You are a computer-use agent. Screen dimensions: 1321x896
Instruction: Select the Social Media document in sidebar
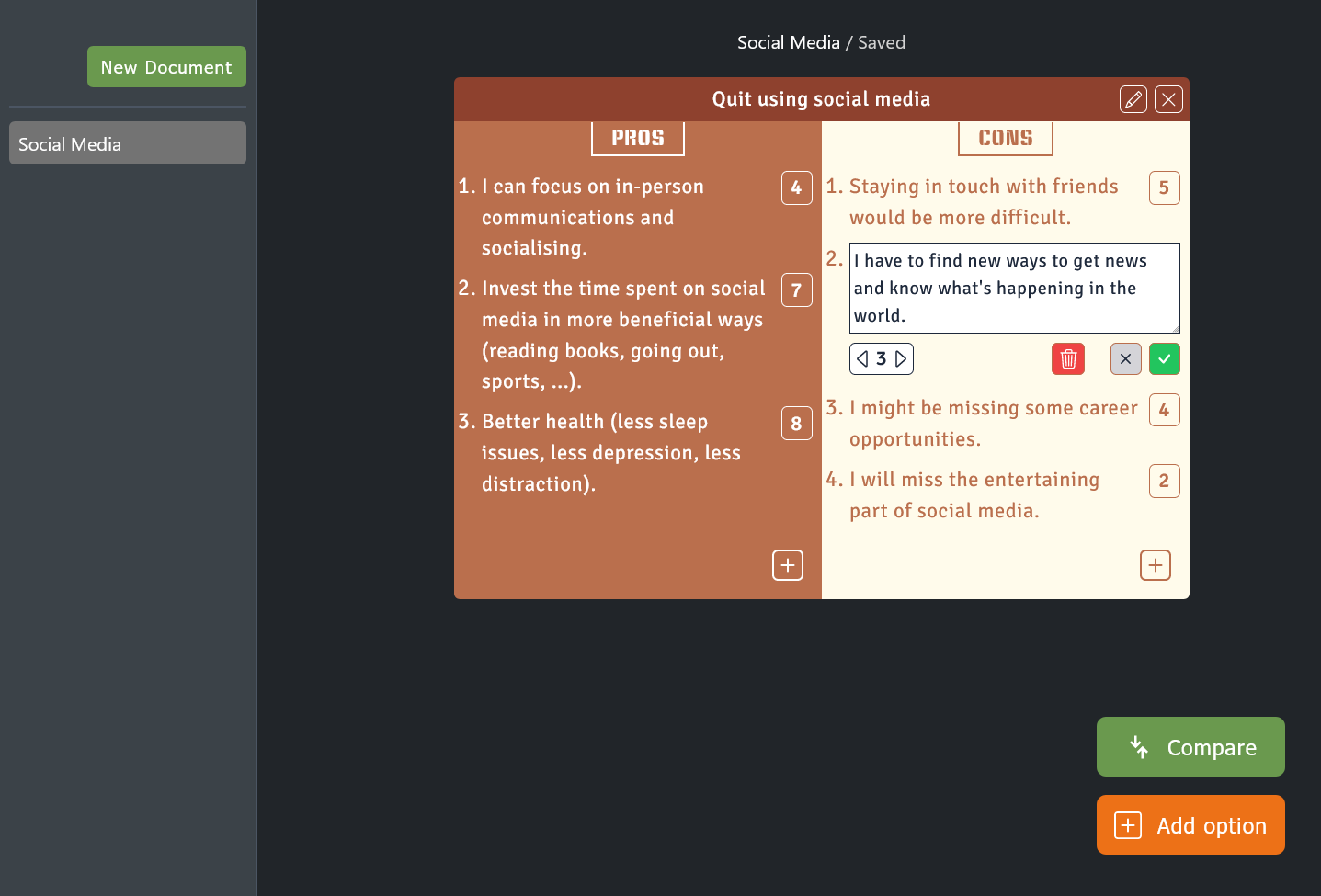127,142
